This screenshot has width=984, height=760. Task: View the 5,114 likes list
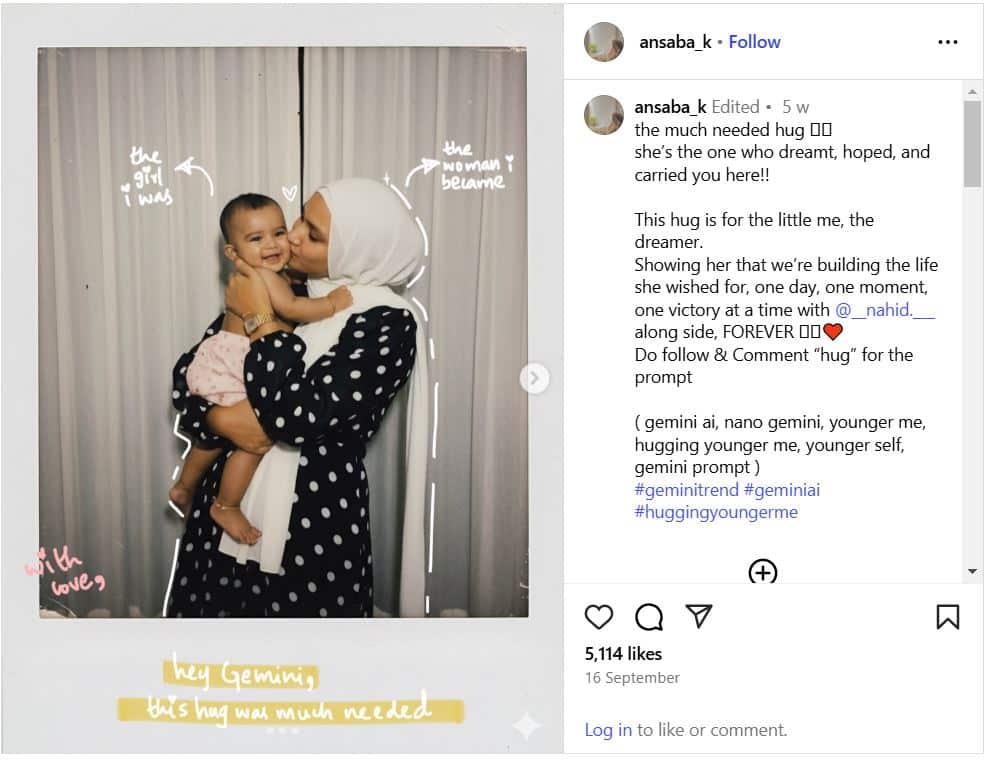pos(623,654)
